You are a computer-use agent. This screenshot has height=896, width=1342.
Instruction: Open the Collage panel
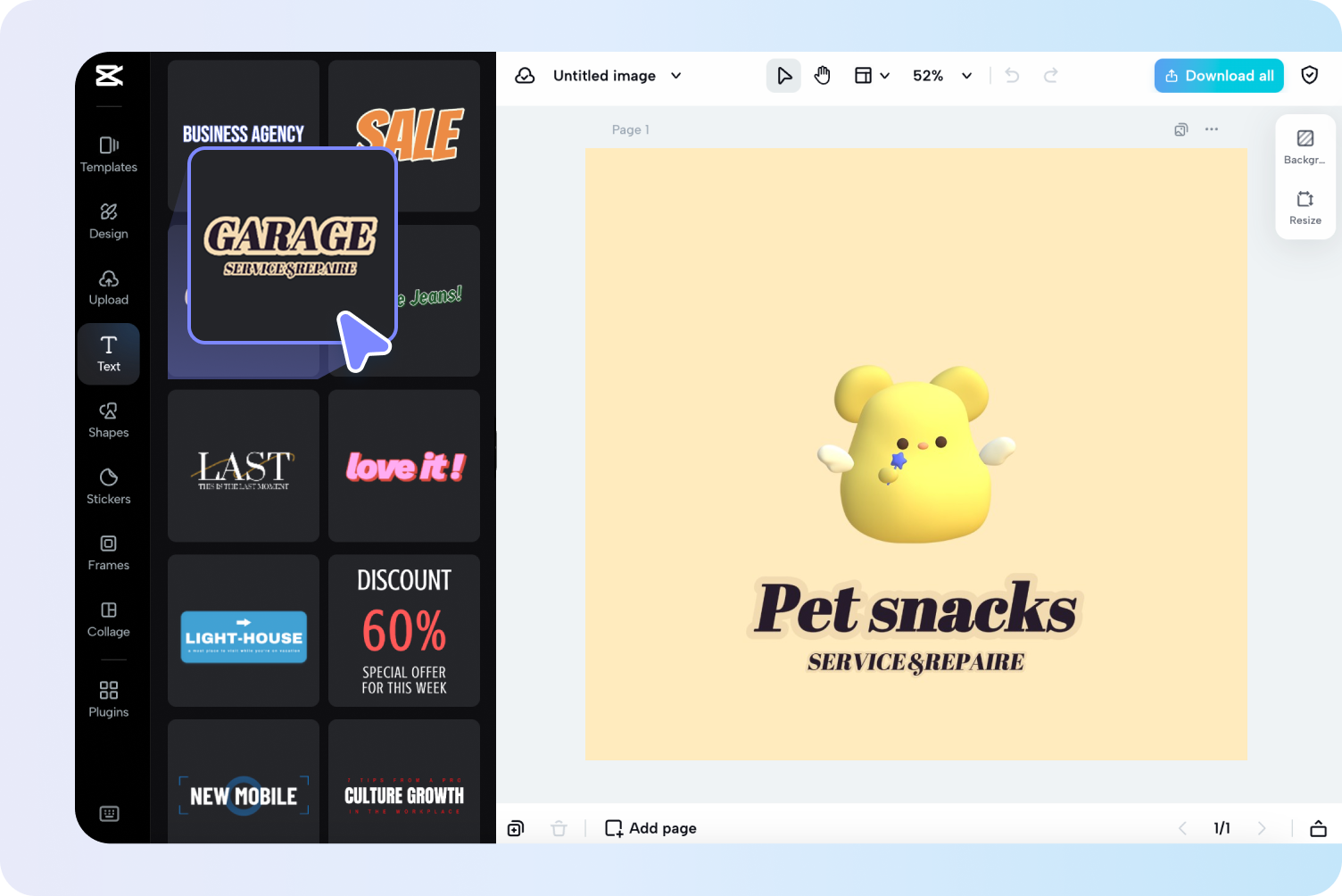coord(109,619)
